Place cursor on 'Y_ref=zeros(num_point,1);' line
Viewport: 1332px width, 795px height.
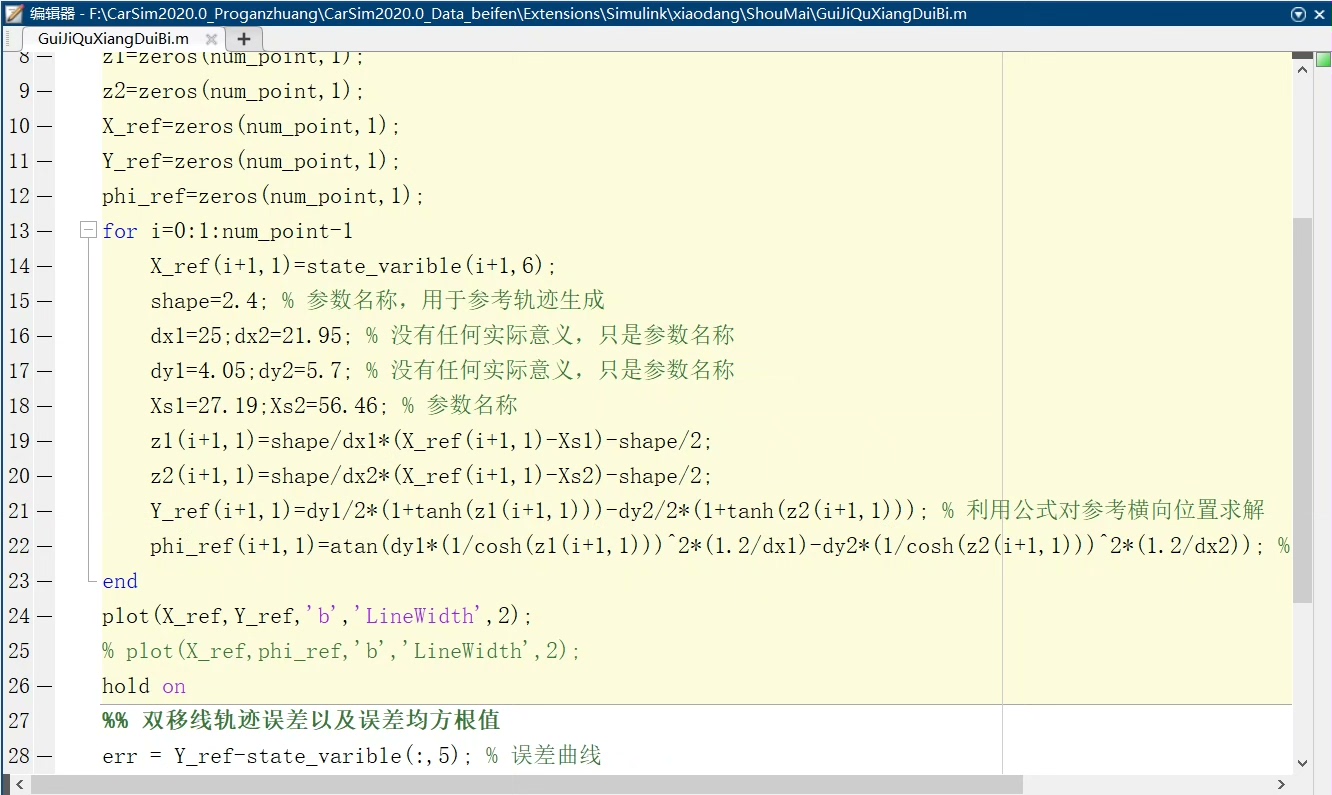point(252,161)
